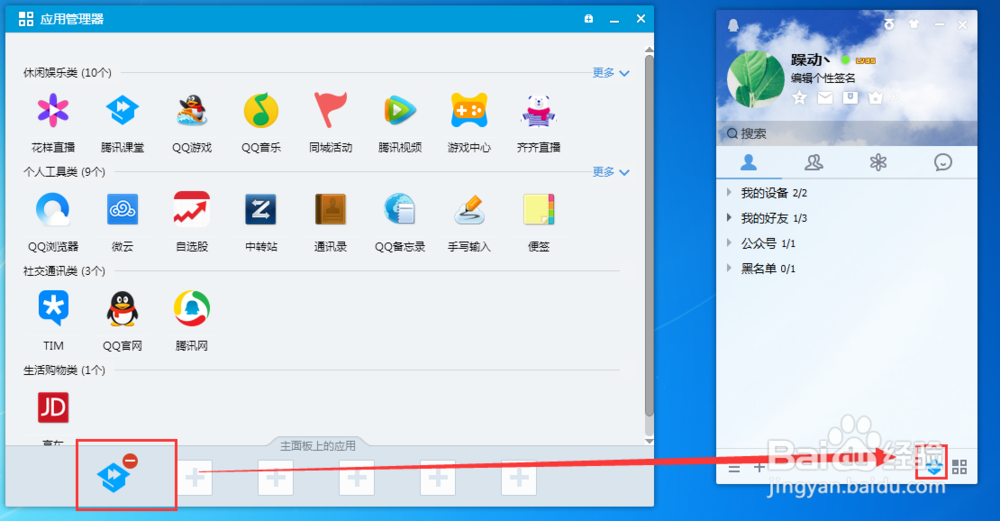Launch QQ浏览器 from personal tools
Image resolution: width=1000 pixels, height=521 pixels.
pos(53,210)
